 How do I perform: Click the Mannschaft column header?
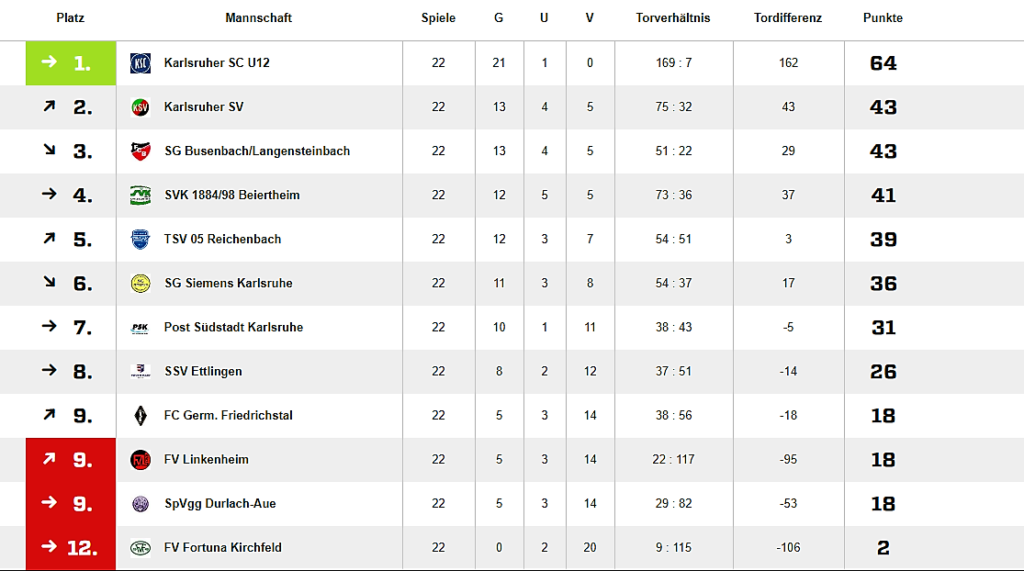(x=259, y=18)
